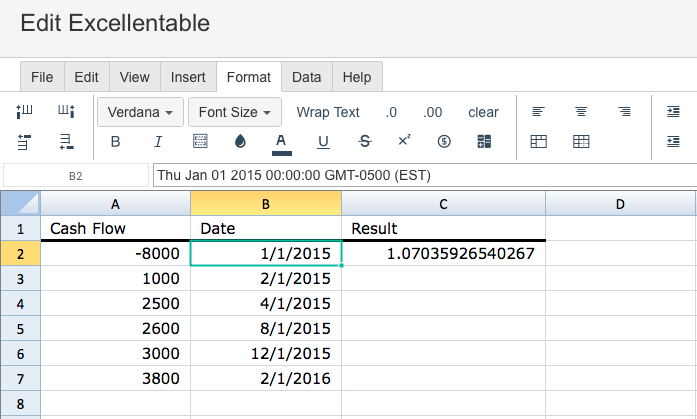The image size is (697, 419).
Task: Toggle strikethrough formatting
Action: pyautogui.click(x=364, y=142)
